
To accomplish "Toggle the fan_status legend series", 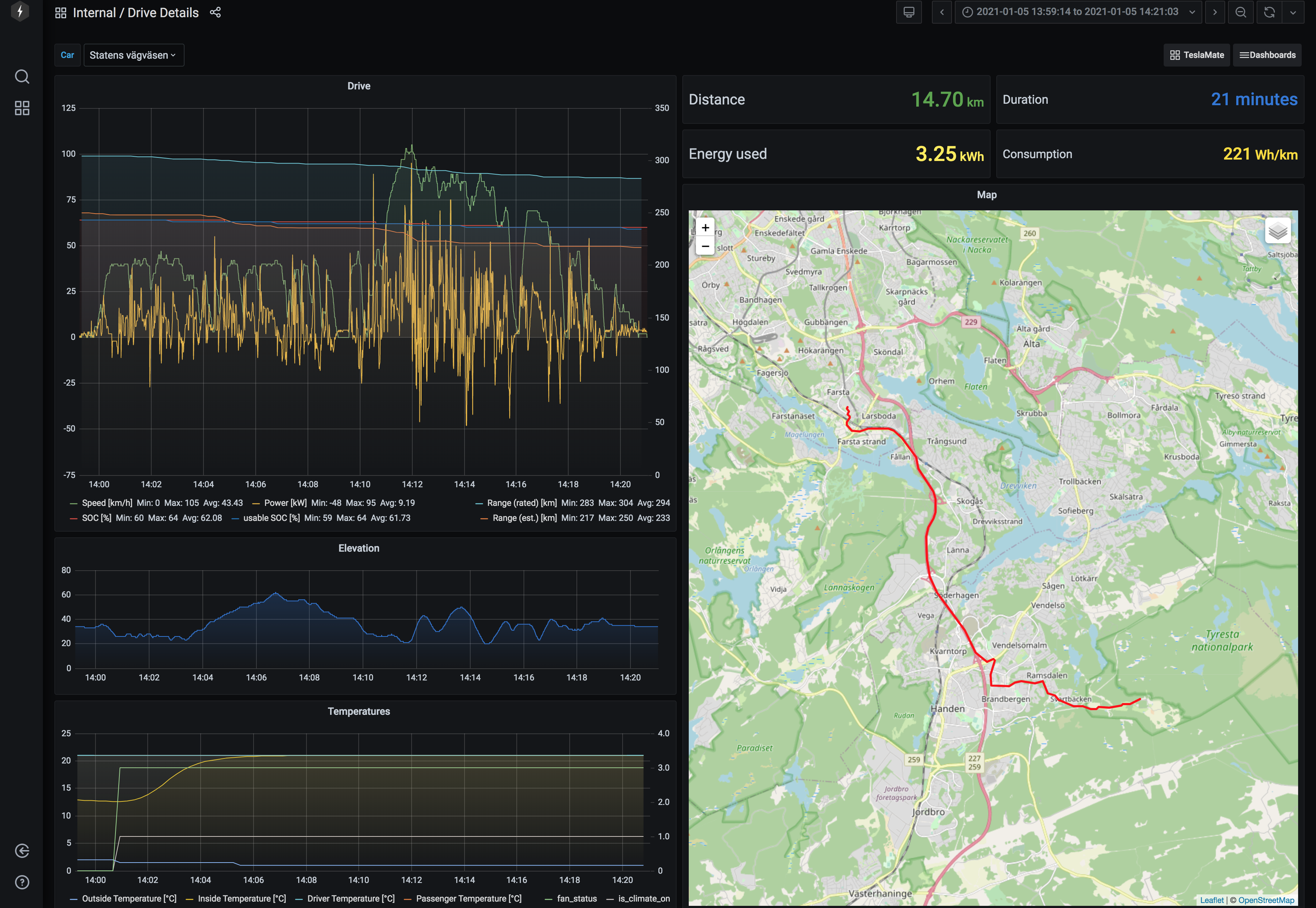I will [577, 898].
